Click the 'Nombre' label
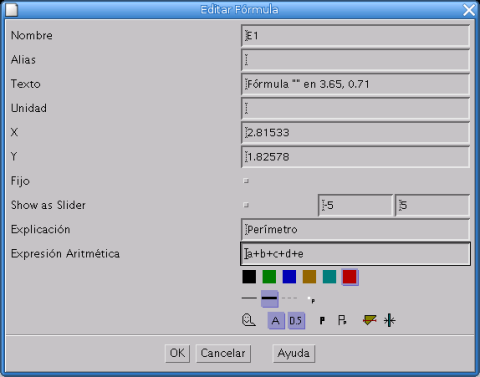The image size is (480, 377). (32, 35)
